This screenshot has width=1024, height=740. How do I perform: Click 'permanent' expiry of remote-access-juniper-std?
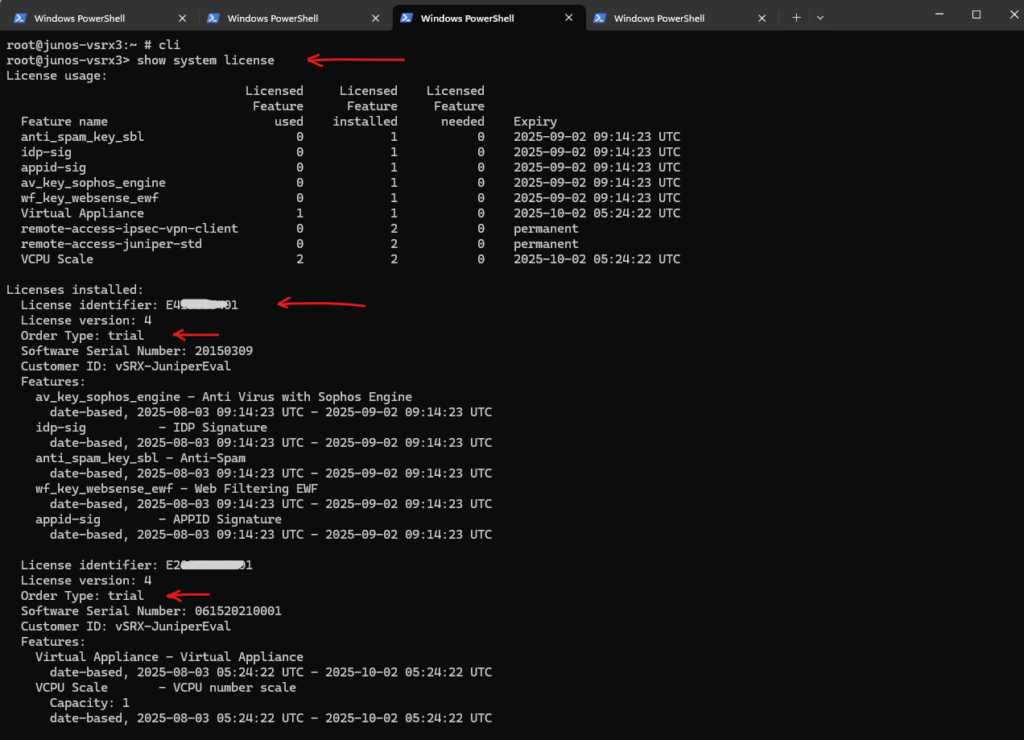coord(546,244)
